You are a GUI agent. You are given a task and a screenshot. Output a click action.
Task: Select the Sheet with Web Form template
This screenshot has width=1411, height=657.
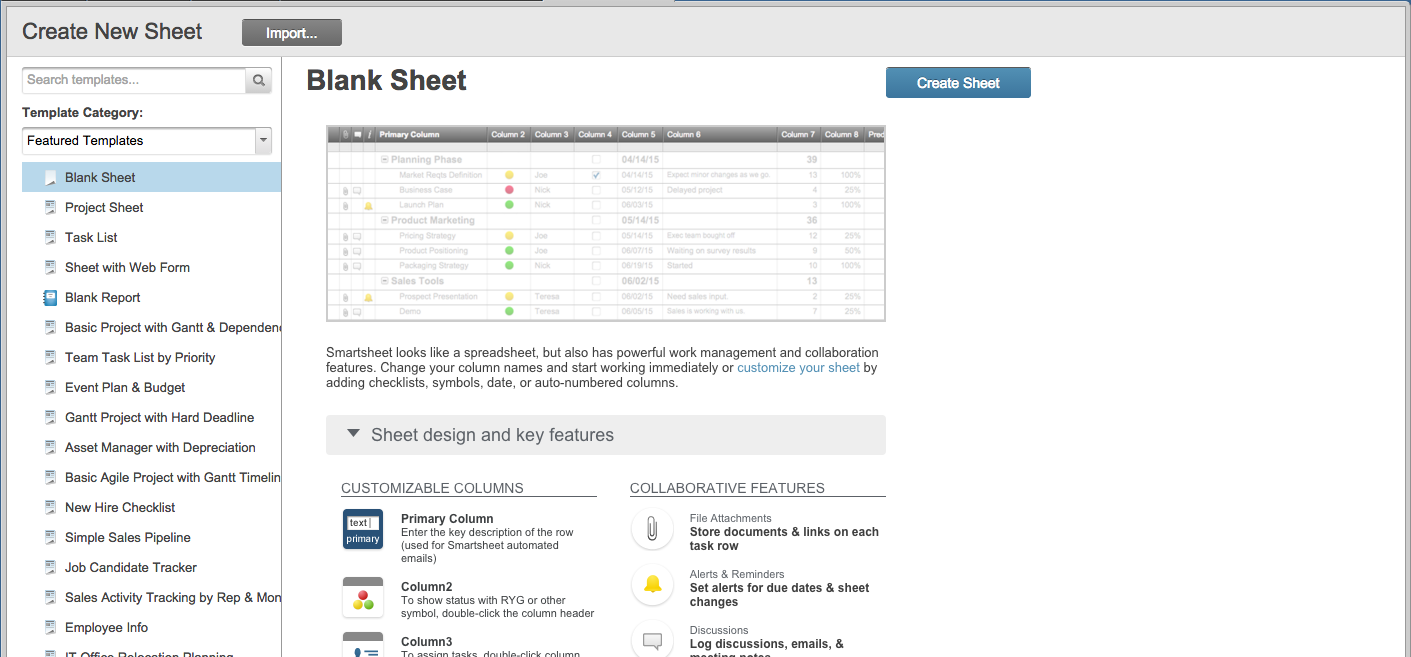(152, 268)
